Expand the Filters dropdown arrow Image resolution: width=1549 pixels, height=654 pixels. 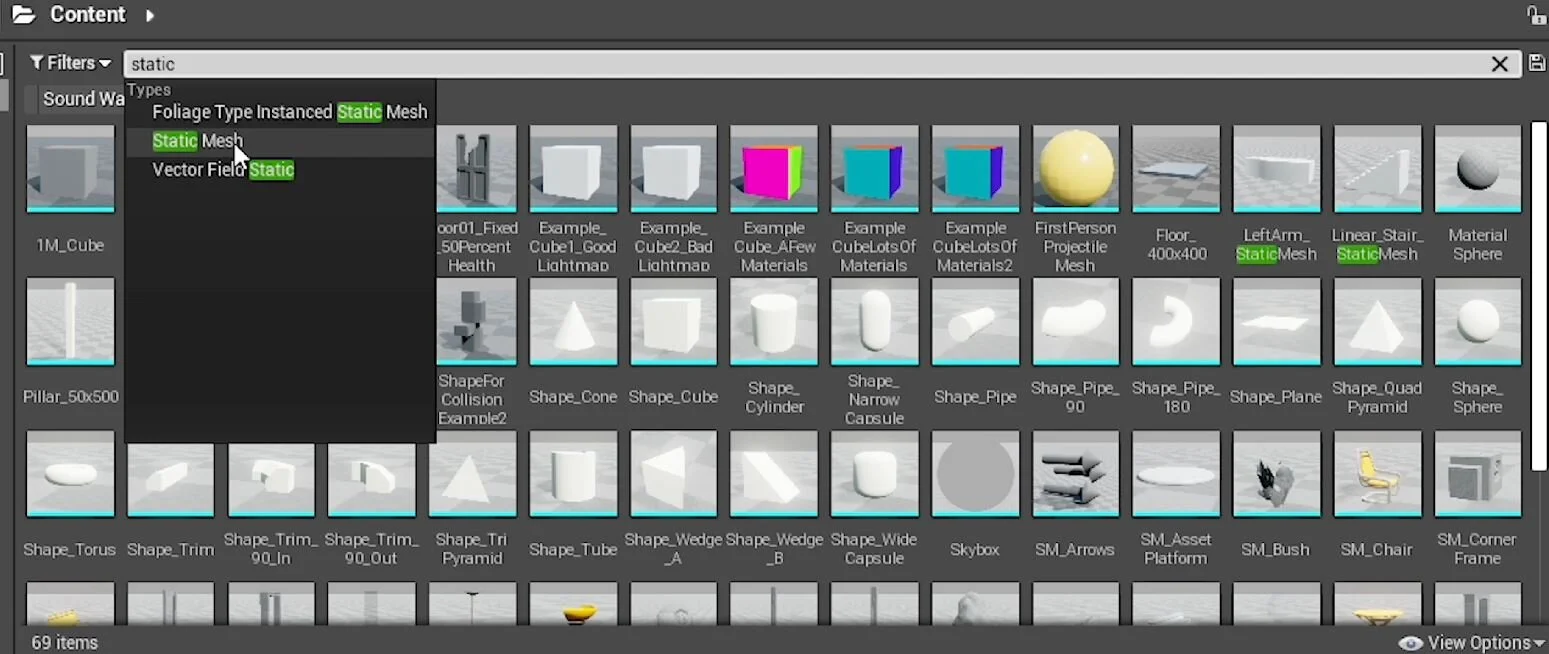(103, 62)
